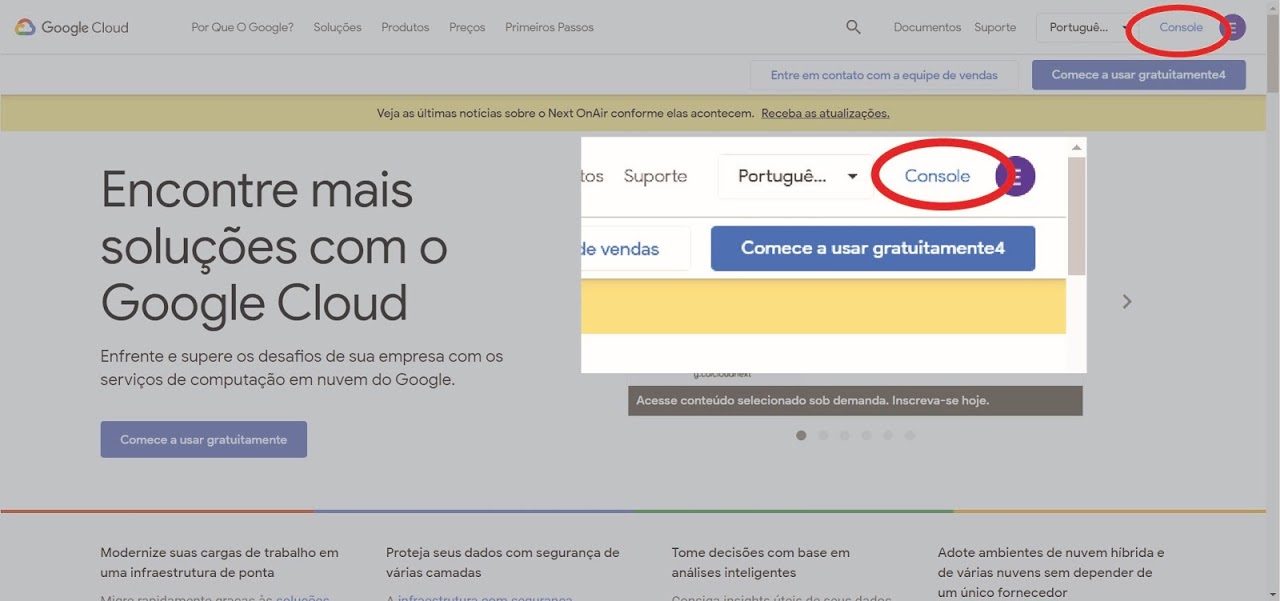This screenshot has width=1280, height=601.
Task: Click the purple avatar inside the magnified inset
Action: (1017, 177)
